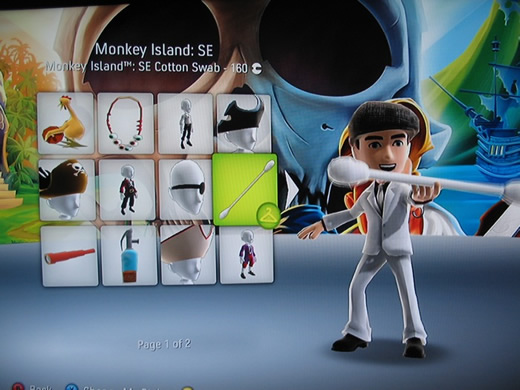Select the blue seltzer bottle item
This screenshot has height=390, width=520.
pyautogui.click(x=129, y=256)
